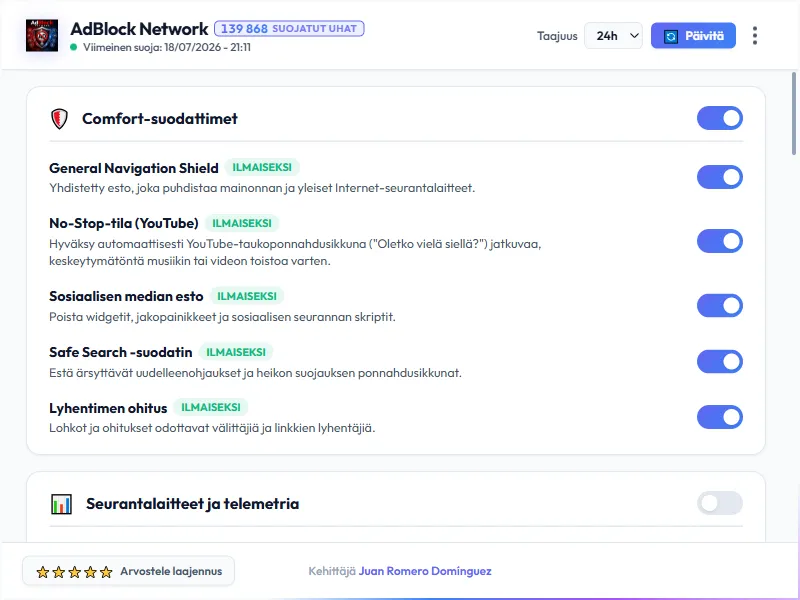This screenshot has width=800, height=600.
Task: Switch off Sosiaalisen median esto
Action: coord(719,306)
